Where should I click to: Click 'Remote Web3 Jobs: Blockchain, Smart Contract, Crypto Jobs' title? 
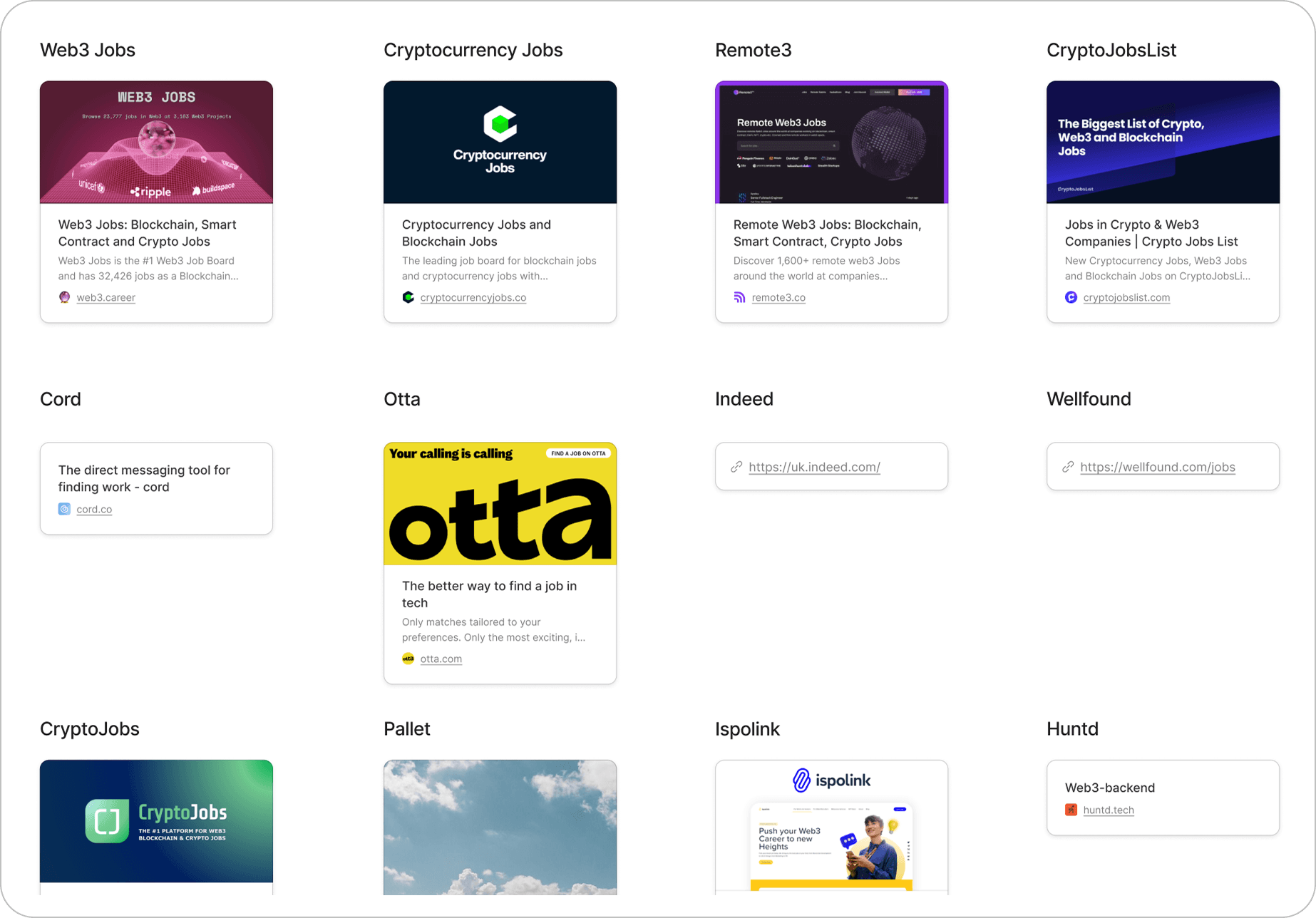point(827,233)
